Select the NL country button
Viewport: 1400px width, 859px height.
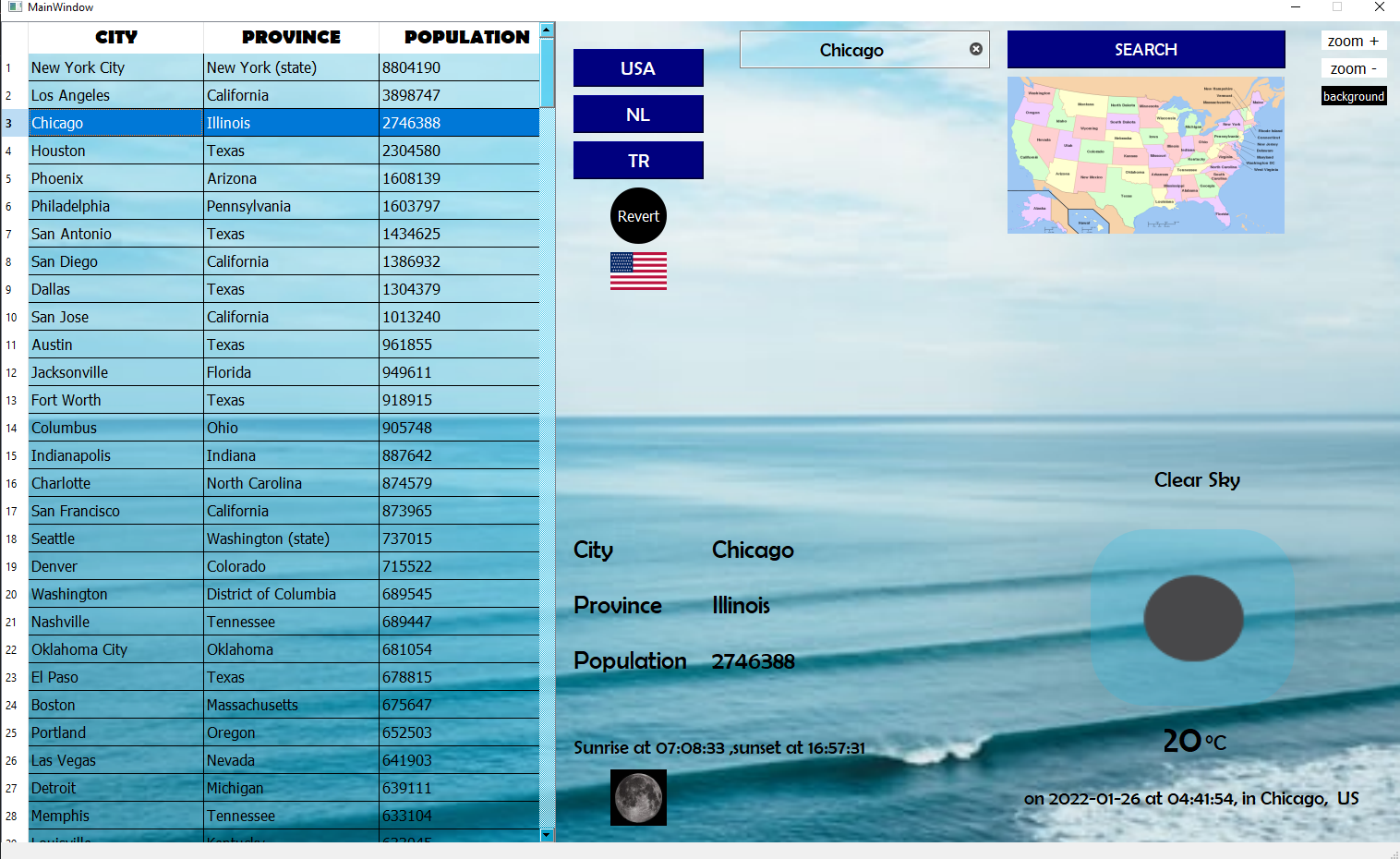point(638,114)
